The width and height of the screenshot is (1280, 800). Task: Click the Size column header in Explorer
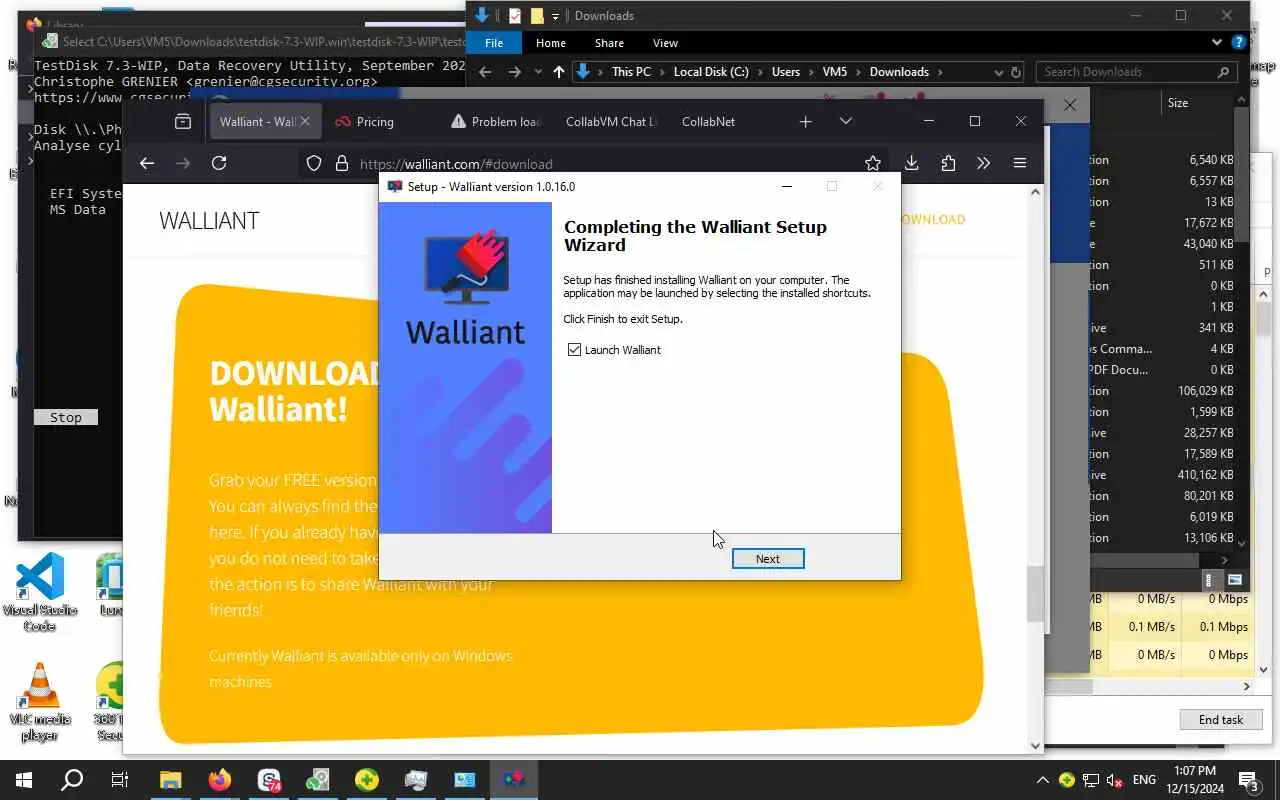(x=1178, y=103)
